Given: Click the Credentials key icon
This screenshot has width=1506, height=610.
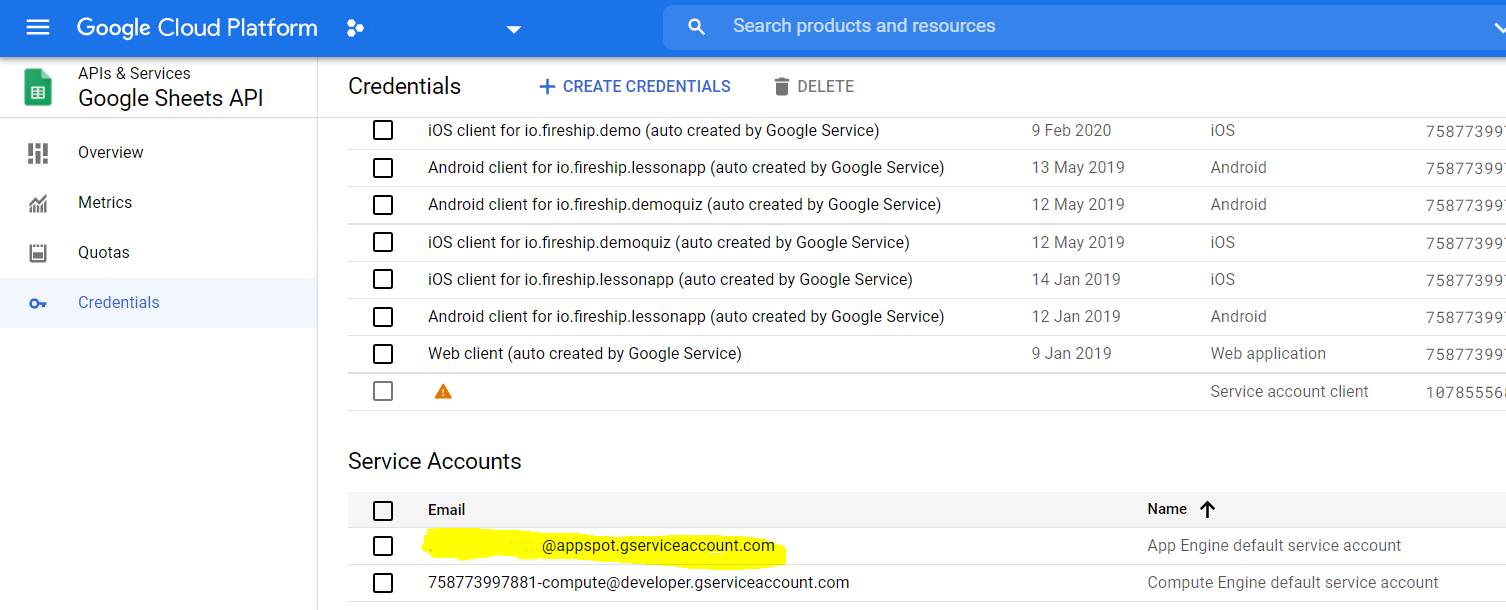Looking at the screenshot, I should pyautogui.click(x=38, y=303).
